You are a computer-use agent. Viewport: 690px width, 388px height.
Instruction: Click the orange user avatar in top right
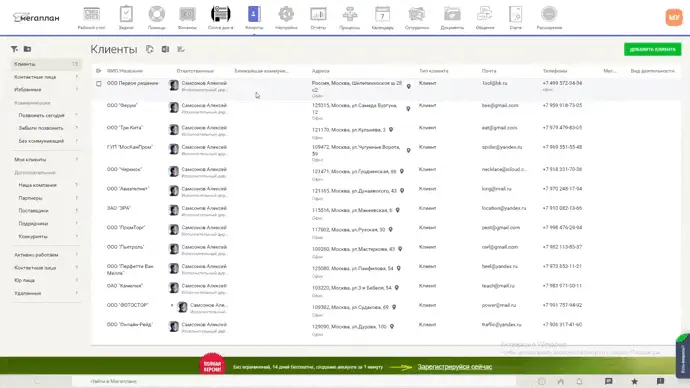(x=674, y=18)
